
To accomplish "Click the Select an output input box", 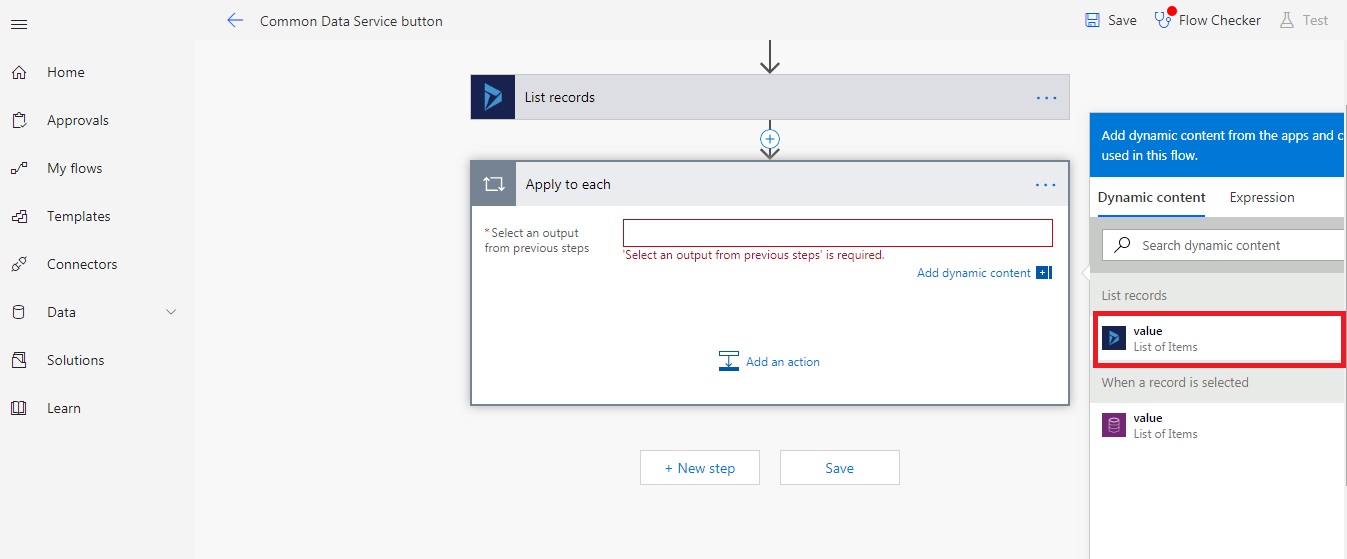I will tap(837, 233).
